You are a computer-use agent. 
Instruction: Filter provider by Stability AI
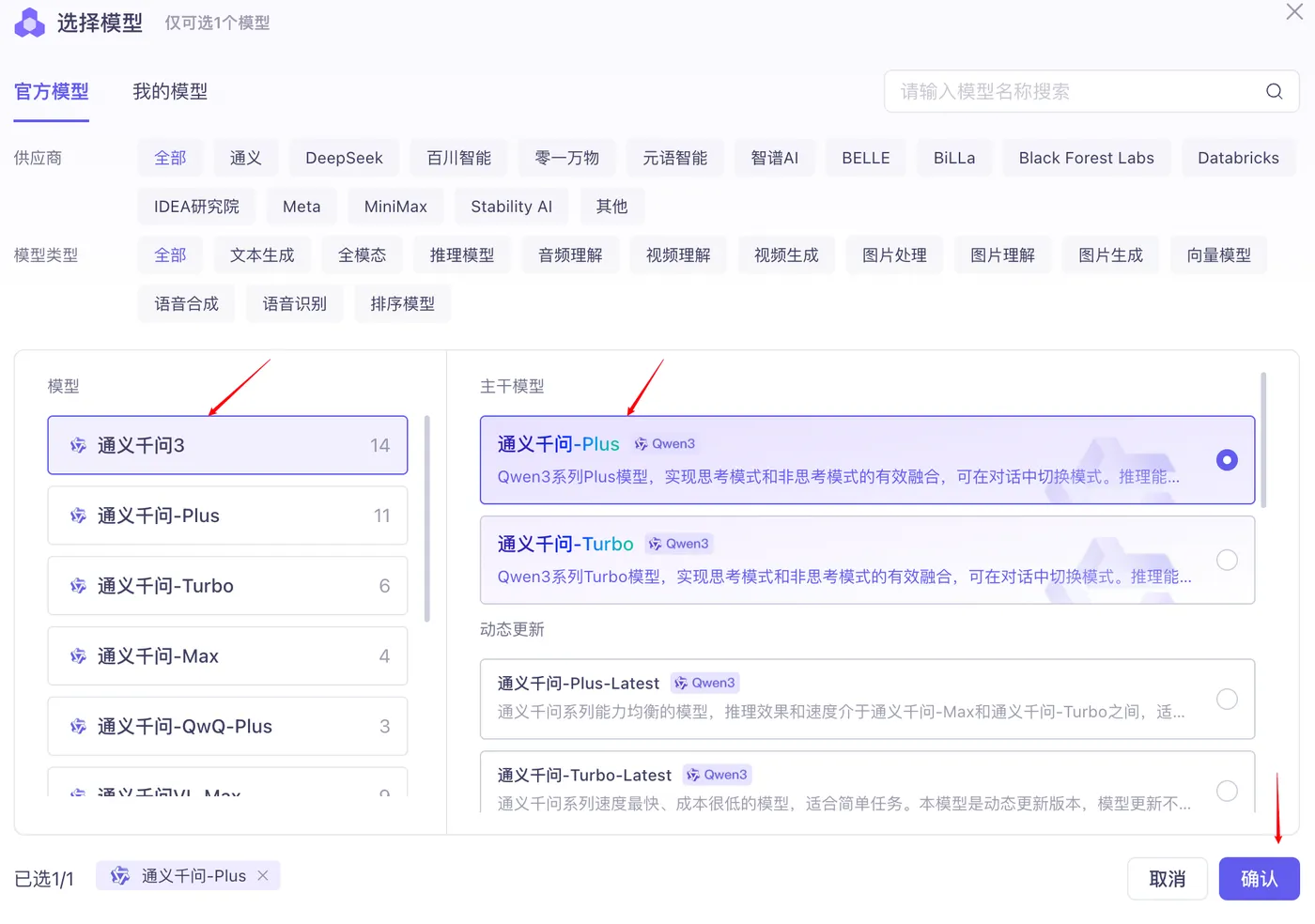512,207
